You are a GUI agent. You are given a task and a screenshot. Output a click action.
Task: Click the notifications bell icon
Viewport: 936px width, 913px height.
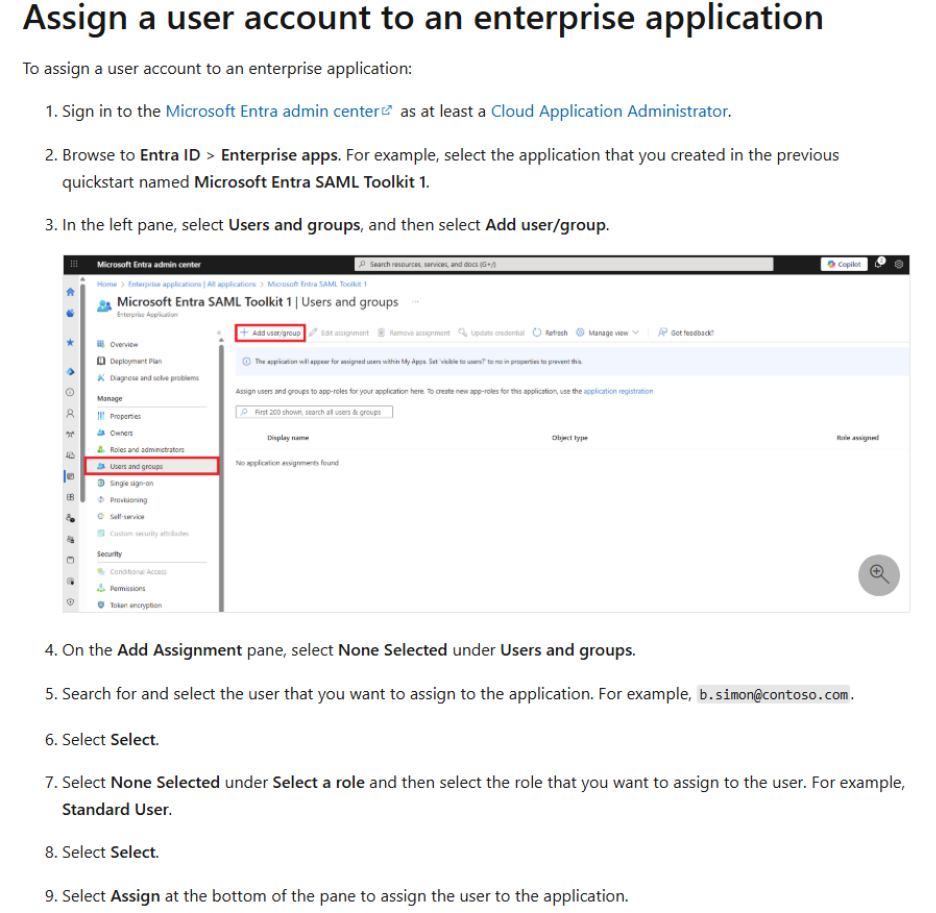coord(879,263)
